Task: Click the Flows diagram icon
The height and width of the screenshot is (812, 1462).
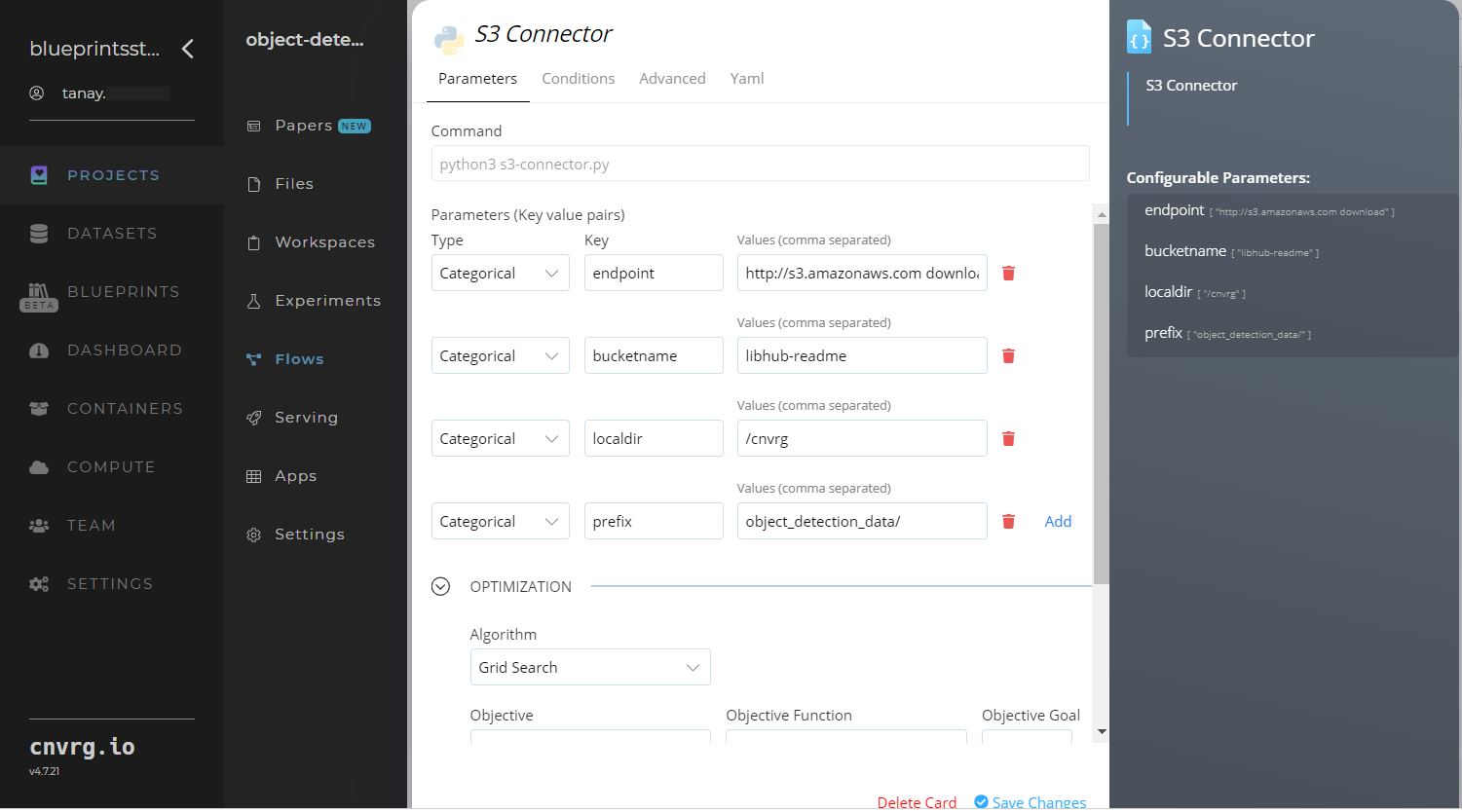Action: [254, 359]
